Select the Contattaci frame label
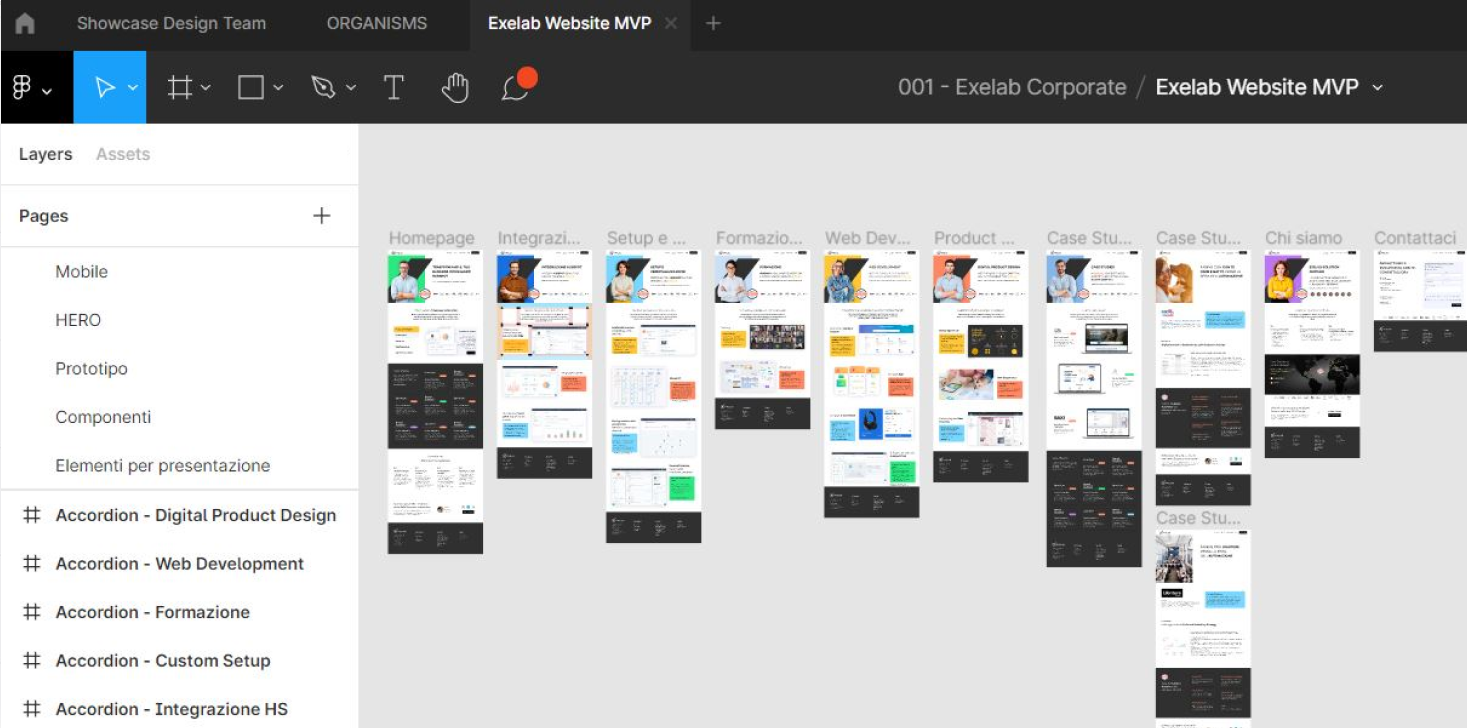1467x728 pixels. pyautogui.click(x=1415, y=238)
